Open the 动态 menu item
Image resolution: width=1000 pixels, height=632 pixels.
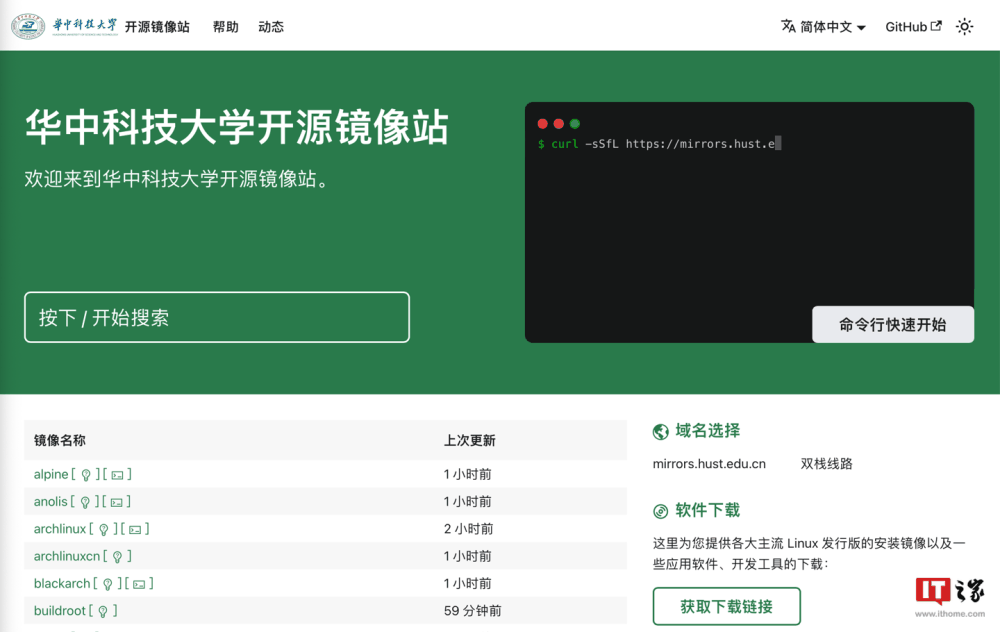pyautogui.click(x=271, y=26)
